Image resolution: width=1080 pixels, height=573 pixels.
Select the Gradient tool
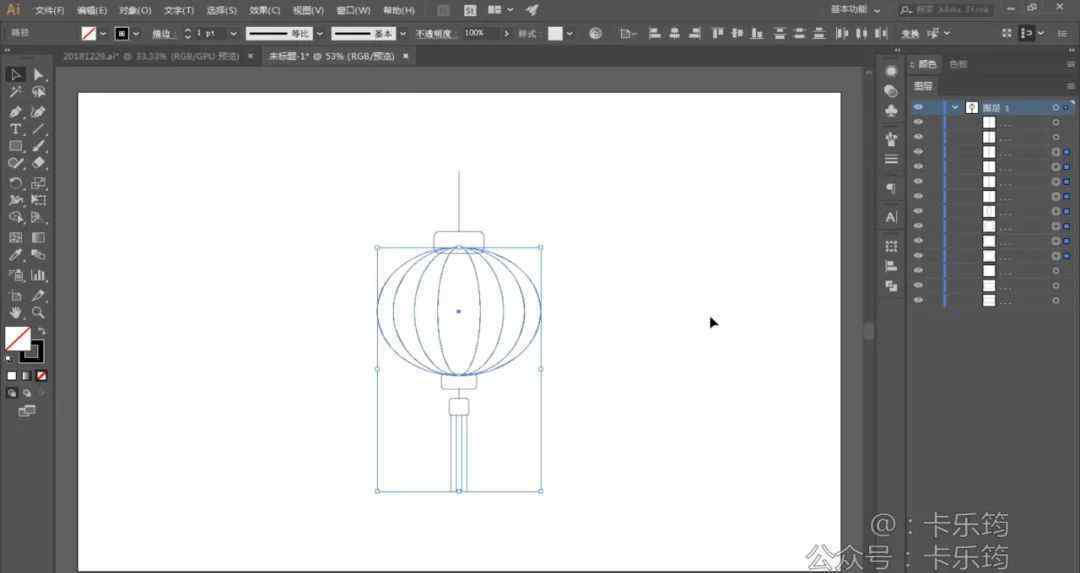pyautogui.click(x=39, y=238)
